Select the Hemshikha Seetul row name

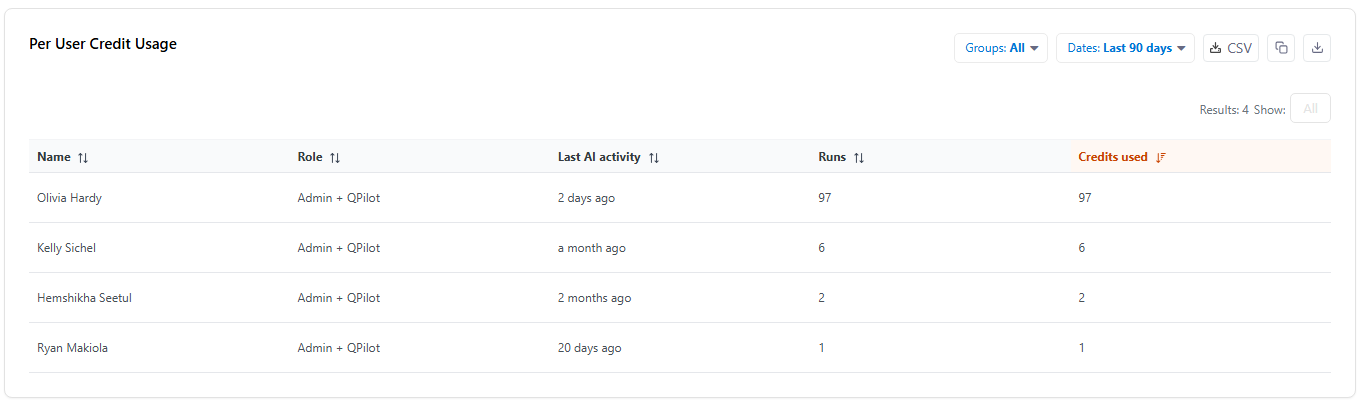[84, 298]
